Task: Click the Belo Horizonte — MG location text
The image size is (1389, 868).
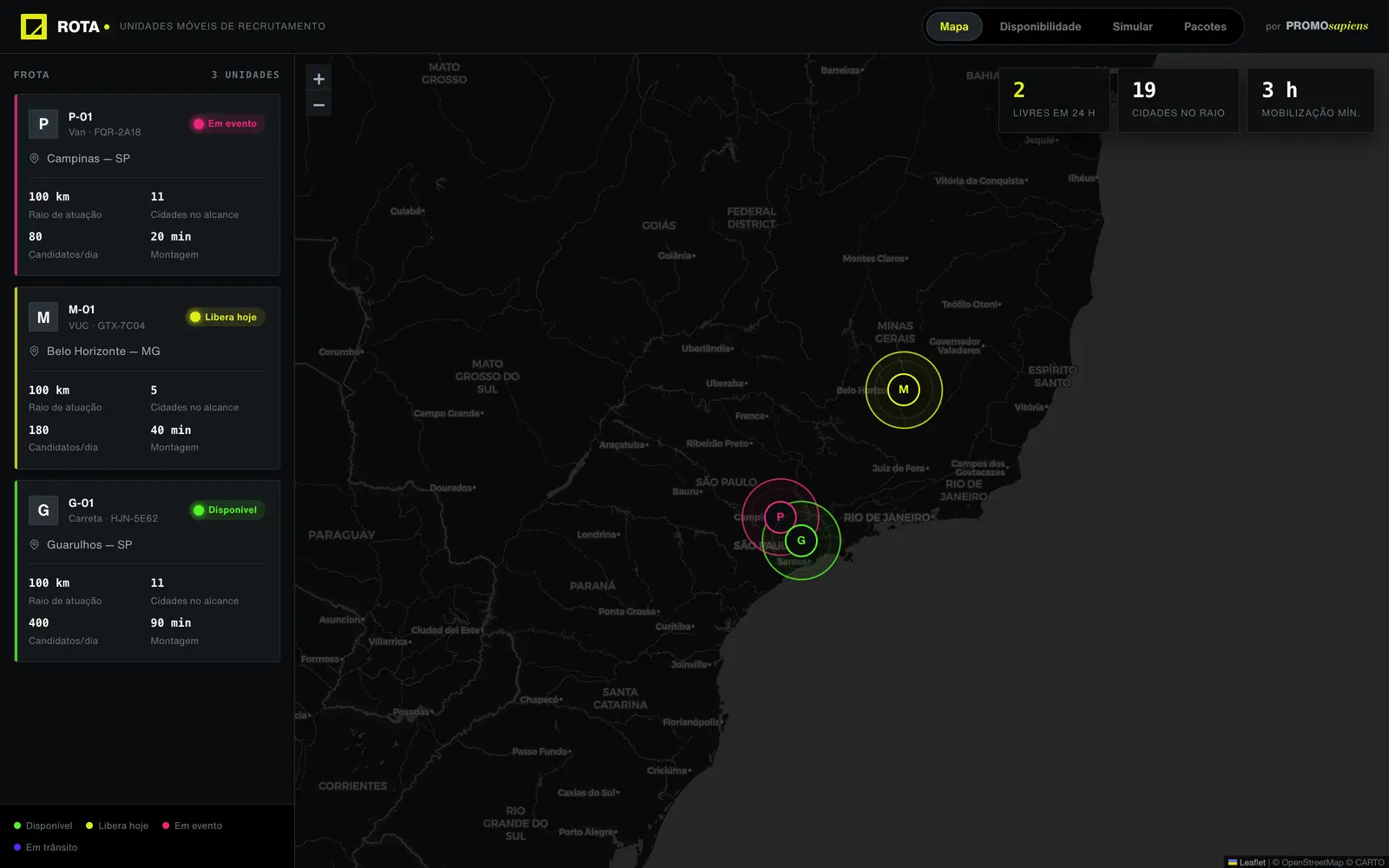Action: click(x=103, y=352)
